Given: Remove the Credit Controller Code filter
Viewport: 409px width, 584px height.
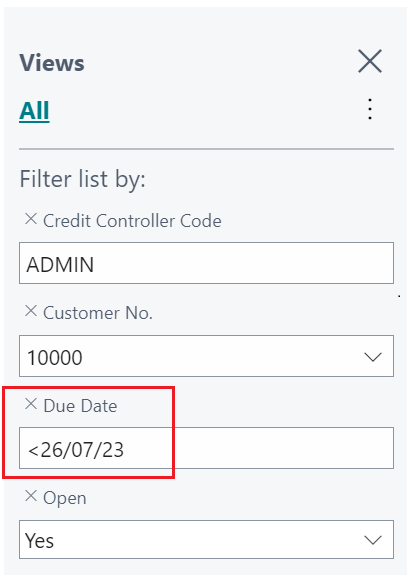Looking at the screenshot, I should tap(31, 219).
